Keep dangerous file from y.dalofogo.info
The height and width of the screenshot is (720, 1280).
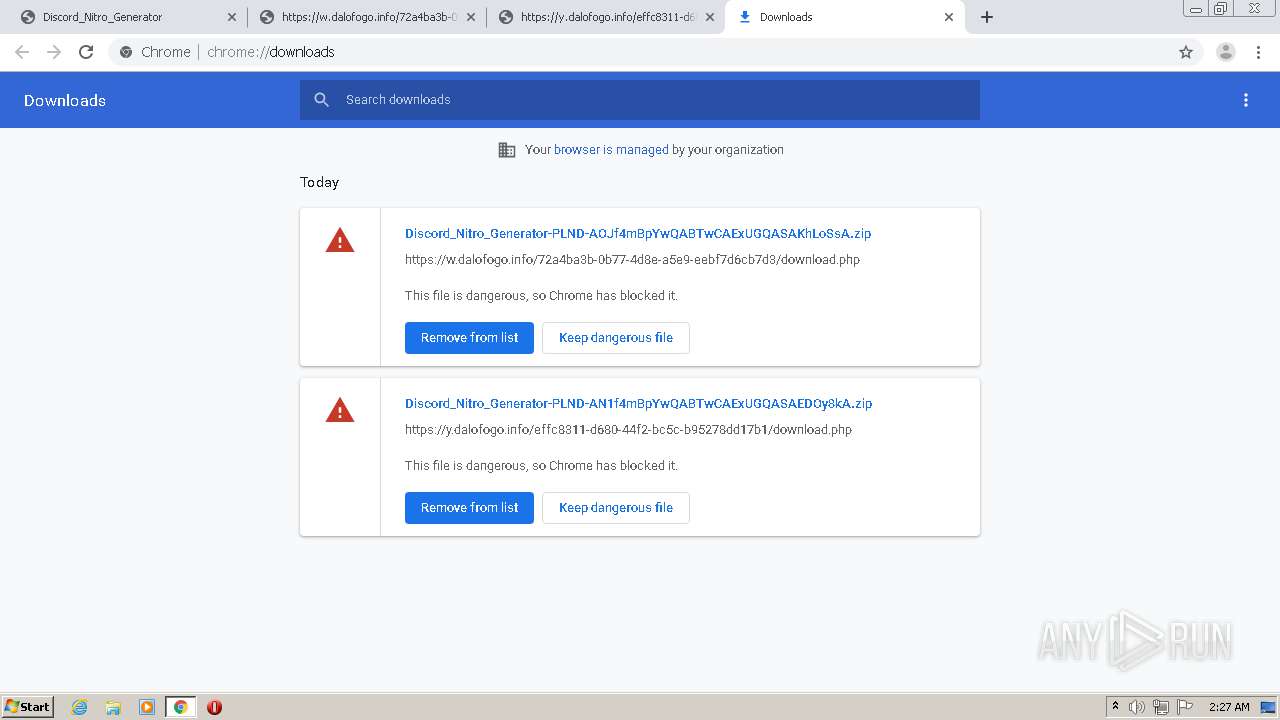point(616,508)
